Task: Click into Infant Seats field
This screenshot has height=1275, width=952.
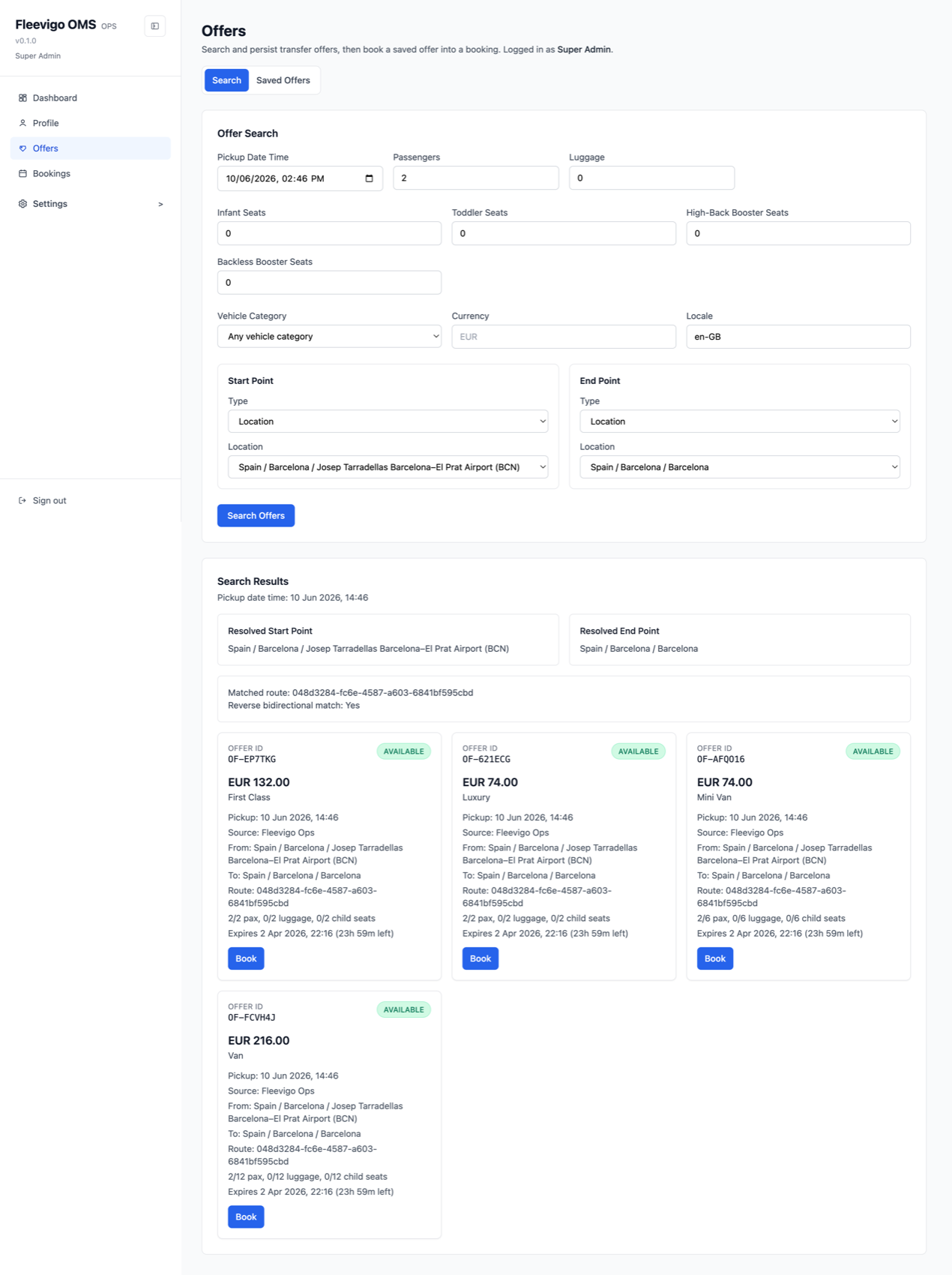Action: (x=329, y=233)
